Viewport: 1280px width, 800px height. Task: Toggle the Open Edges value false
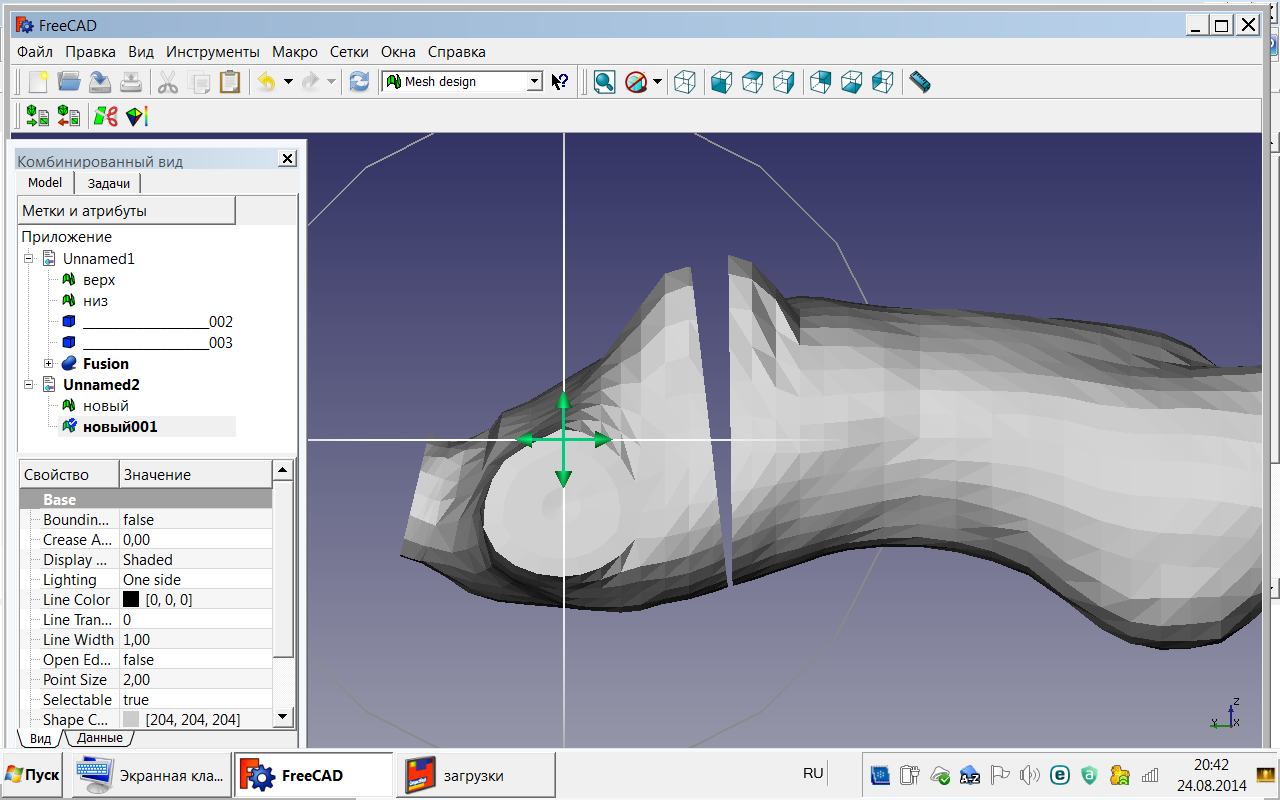coord(138,660)
